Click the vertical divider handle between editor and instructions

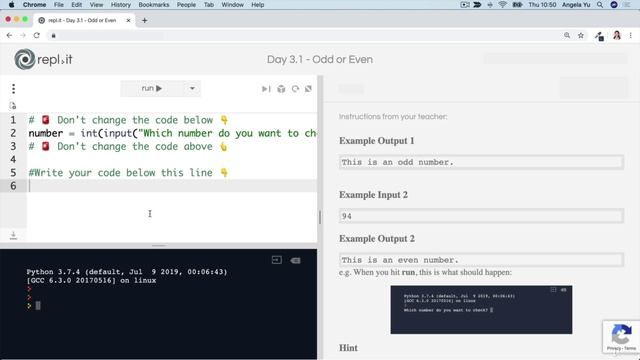click(x=320, y=217)
